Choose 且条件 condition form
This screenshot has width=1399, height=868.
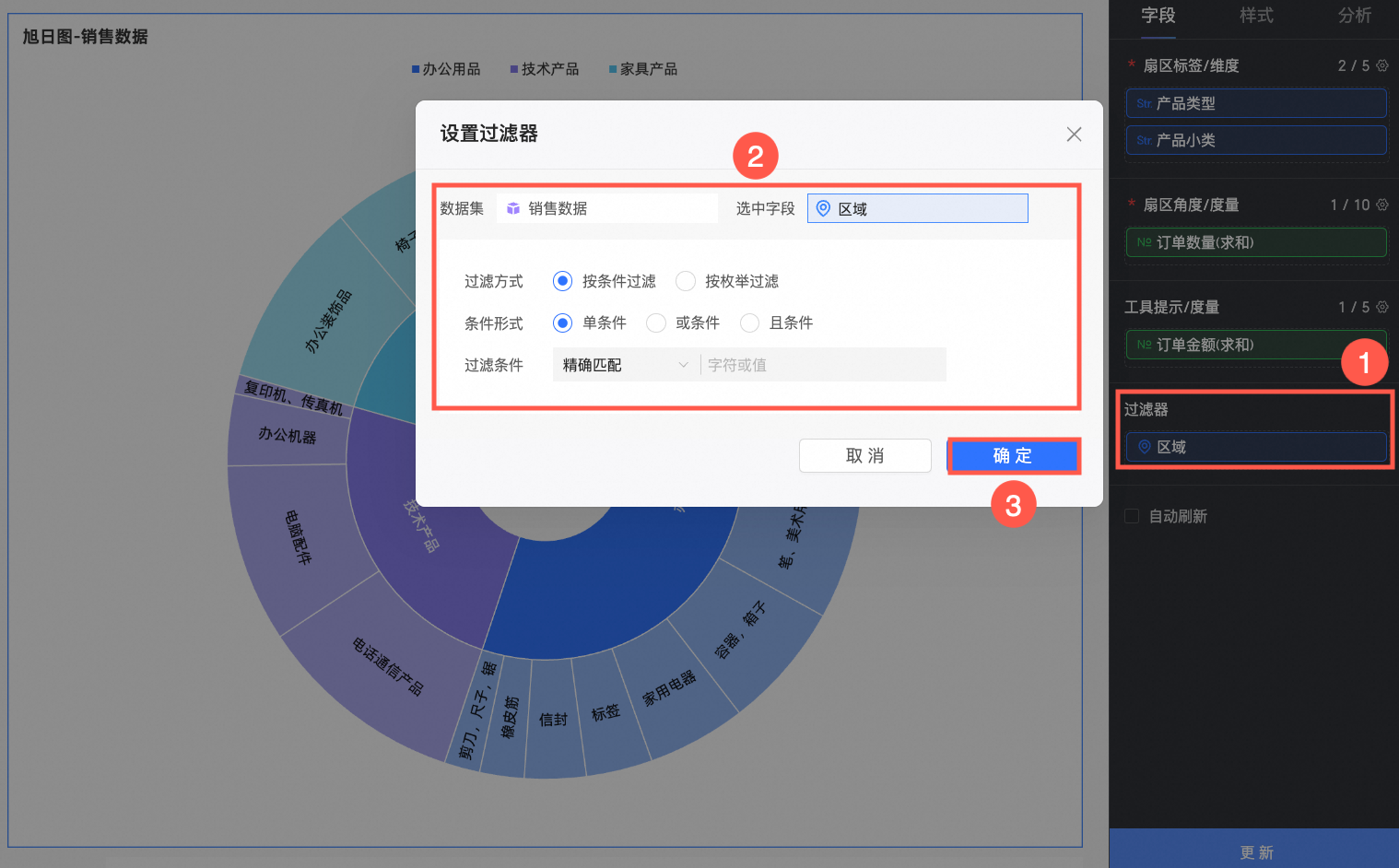749,323
